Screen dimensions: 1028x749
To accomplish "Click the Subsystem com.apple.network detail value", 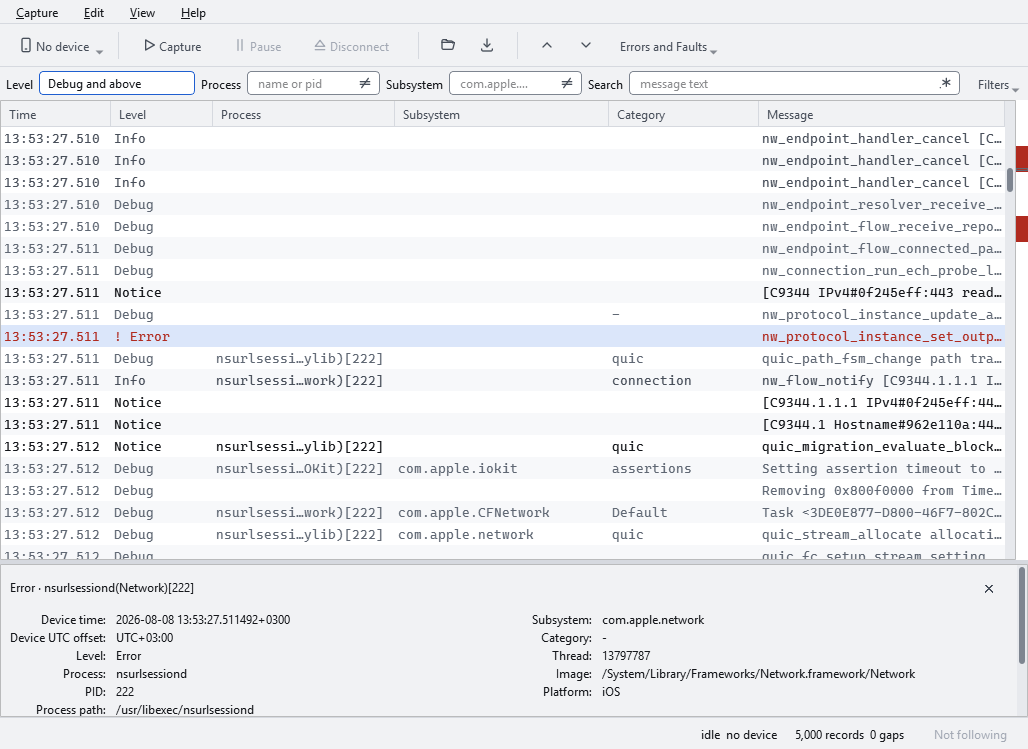I will 653,620.
